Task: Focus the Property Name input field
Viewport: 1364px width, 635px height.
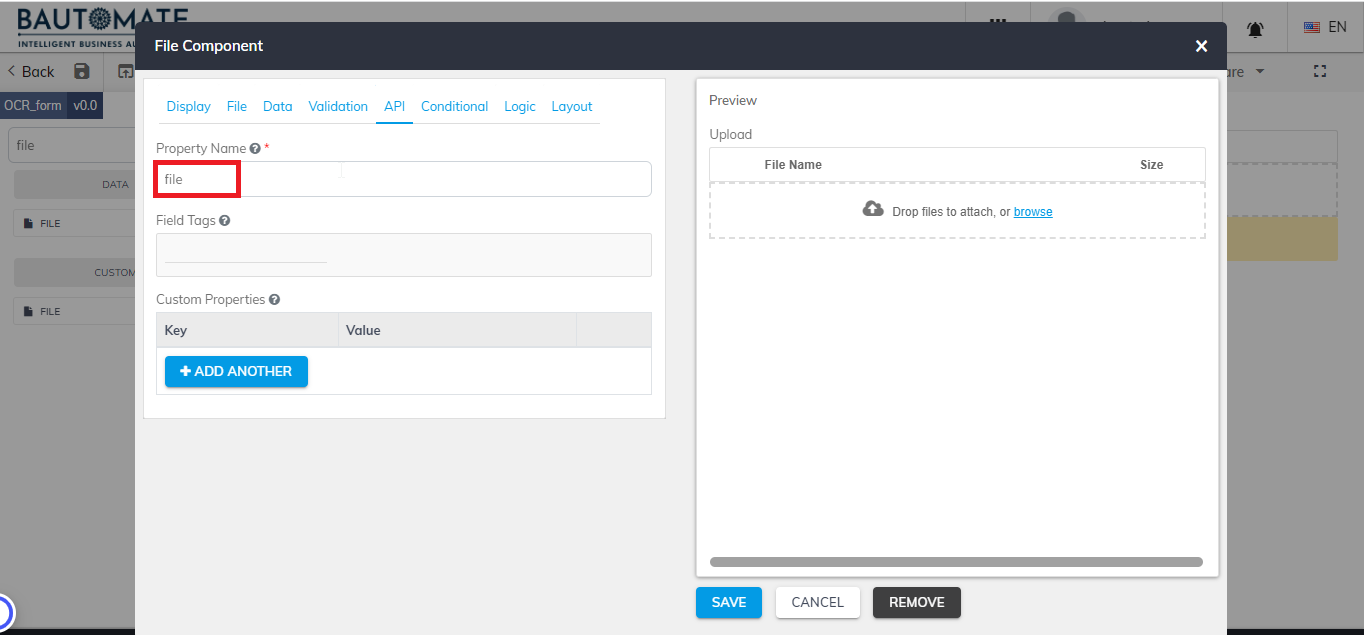Action: [x=404, y=179]
